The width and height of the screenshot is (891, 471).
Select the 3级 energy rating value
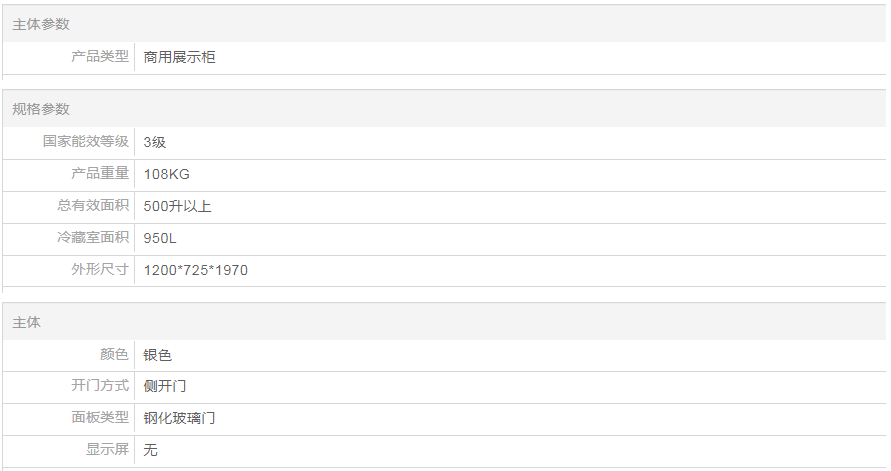pos(155,142)
